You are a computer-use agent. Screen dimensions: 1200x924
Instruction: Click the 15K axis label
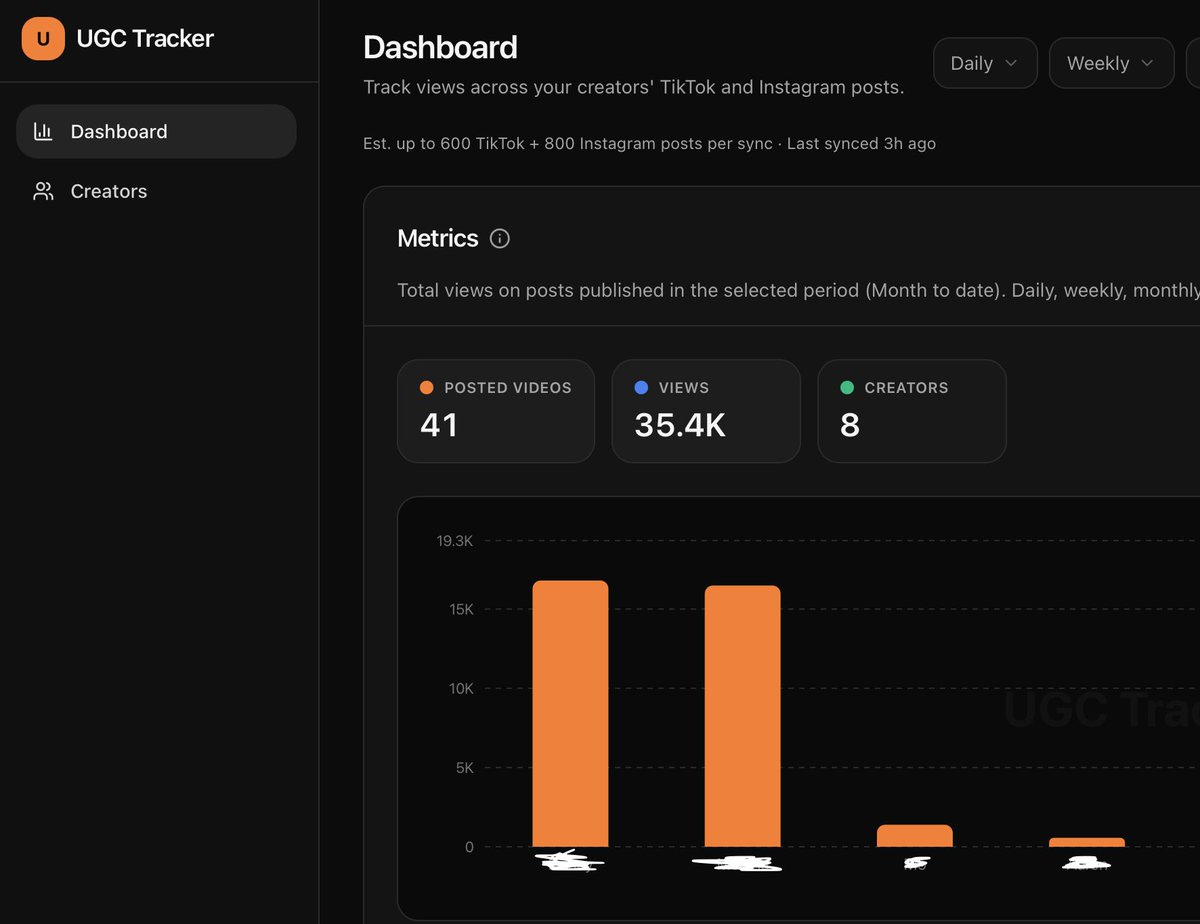coord(462,609)
